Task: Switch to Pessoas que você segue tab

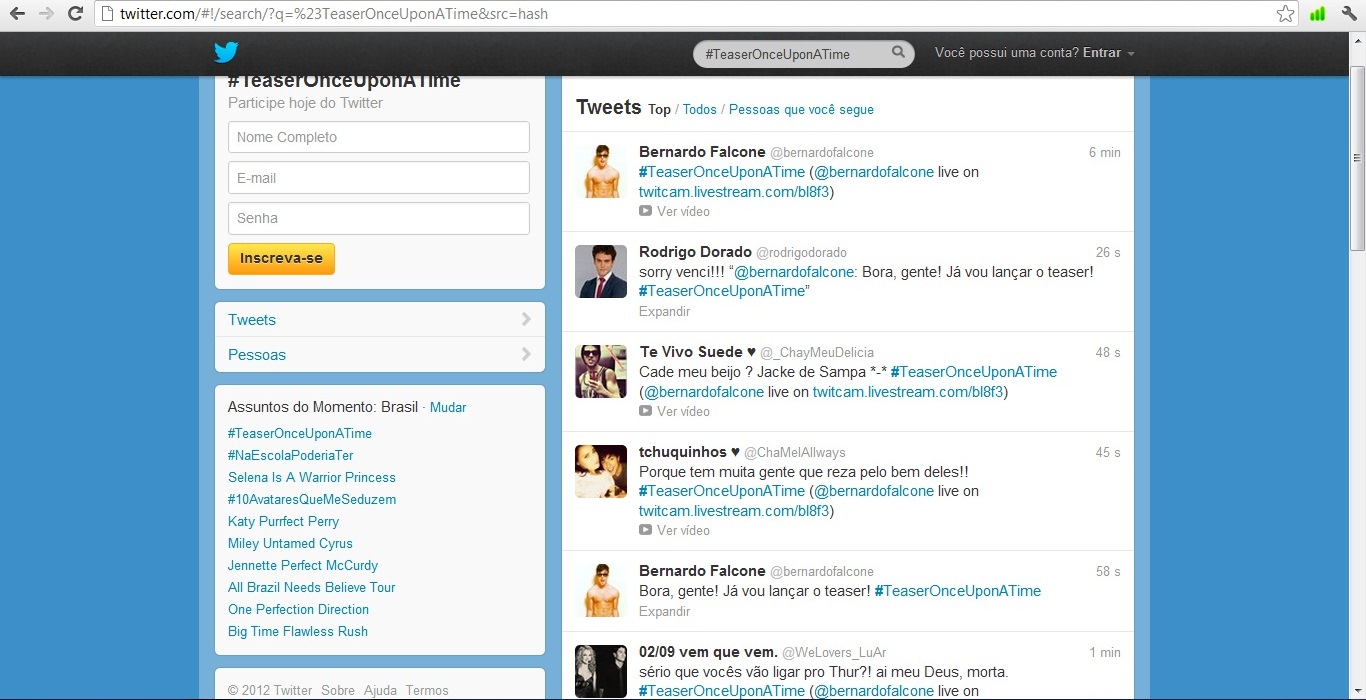Action: point(801,110)
